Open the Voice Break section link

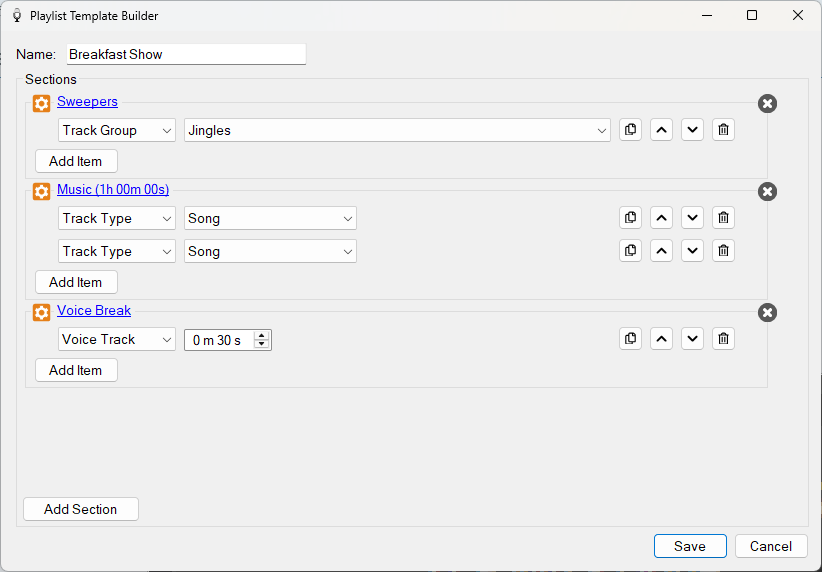pyautogui.click(x=94, y=310)
